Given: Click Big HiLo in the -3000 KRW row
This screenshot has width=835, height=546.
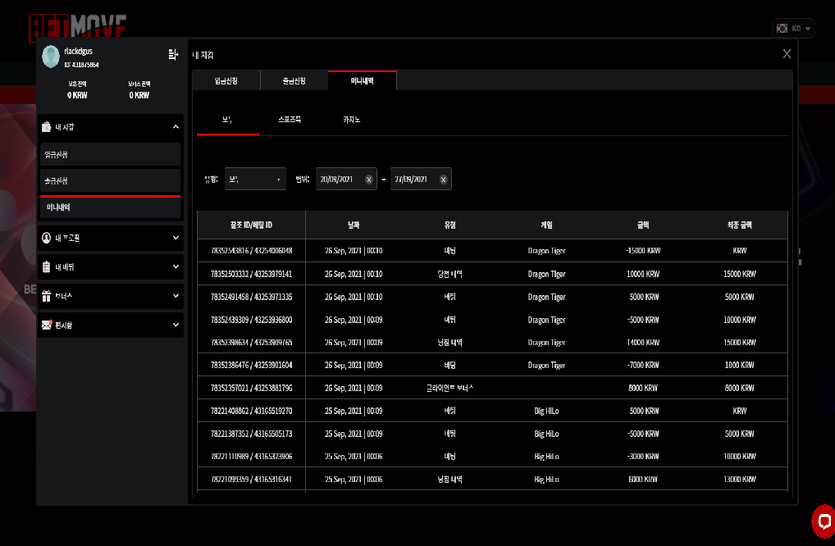Looking at the screenshot, I should [x=546, y=457].
